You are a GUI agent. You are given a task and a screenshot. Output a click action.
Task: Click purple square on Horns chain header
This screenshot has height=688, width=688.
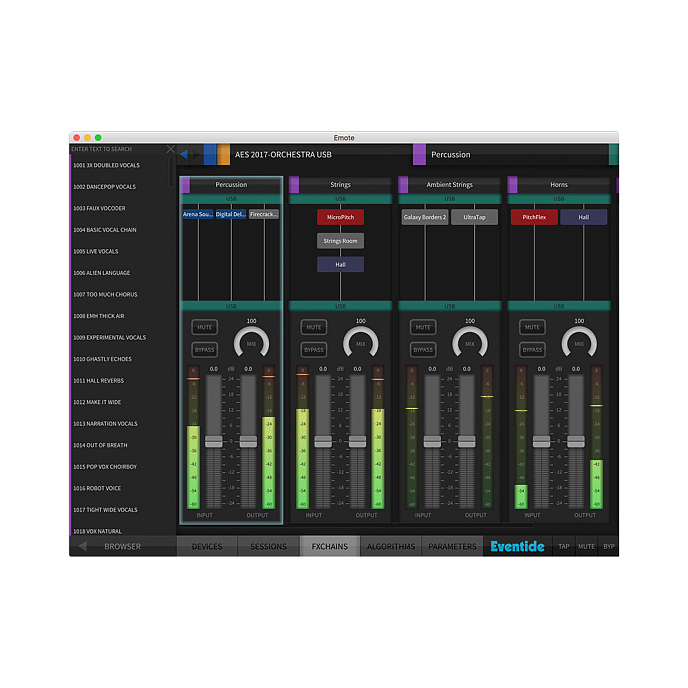tap(512, 185)
